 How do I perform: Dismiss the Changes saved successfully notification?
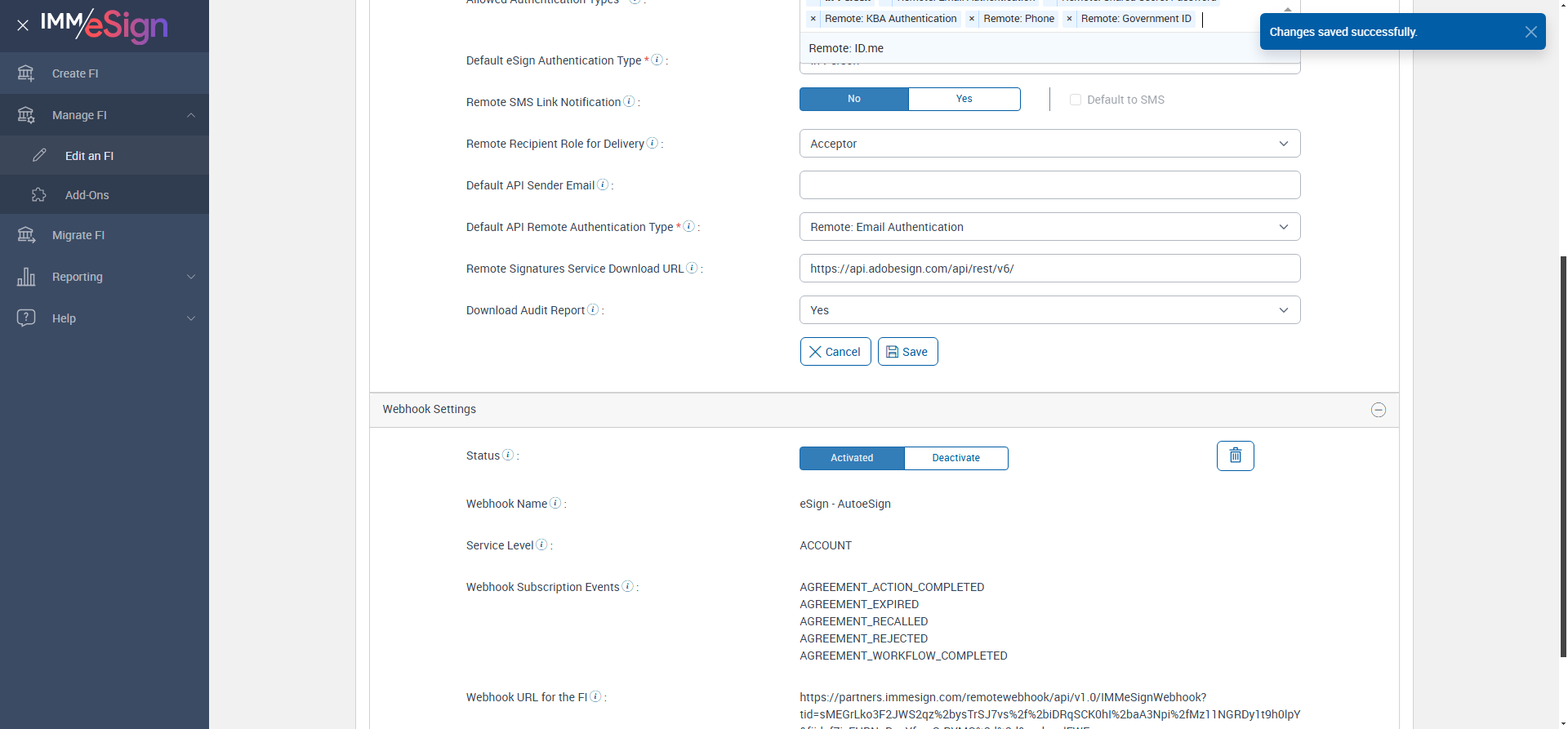coord(1531,32)
